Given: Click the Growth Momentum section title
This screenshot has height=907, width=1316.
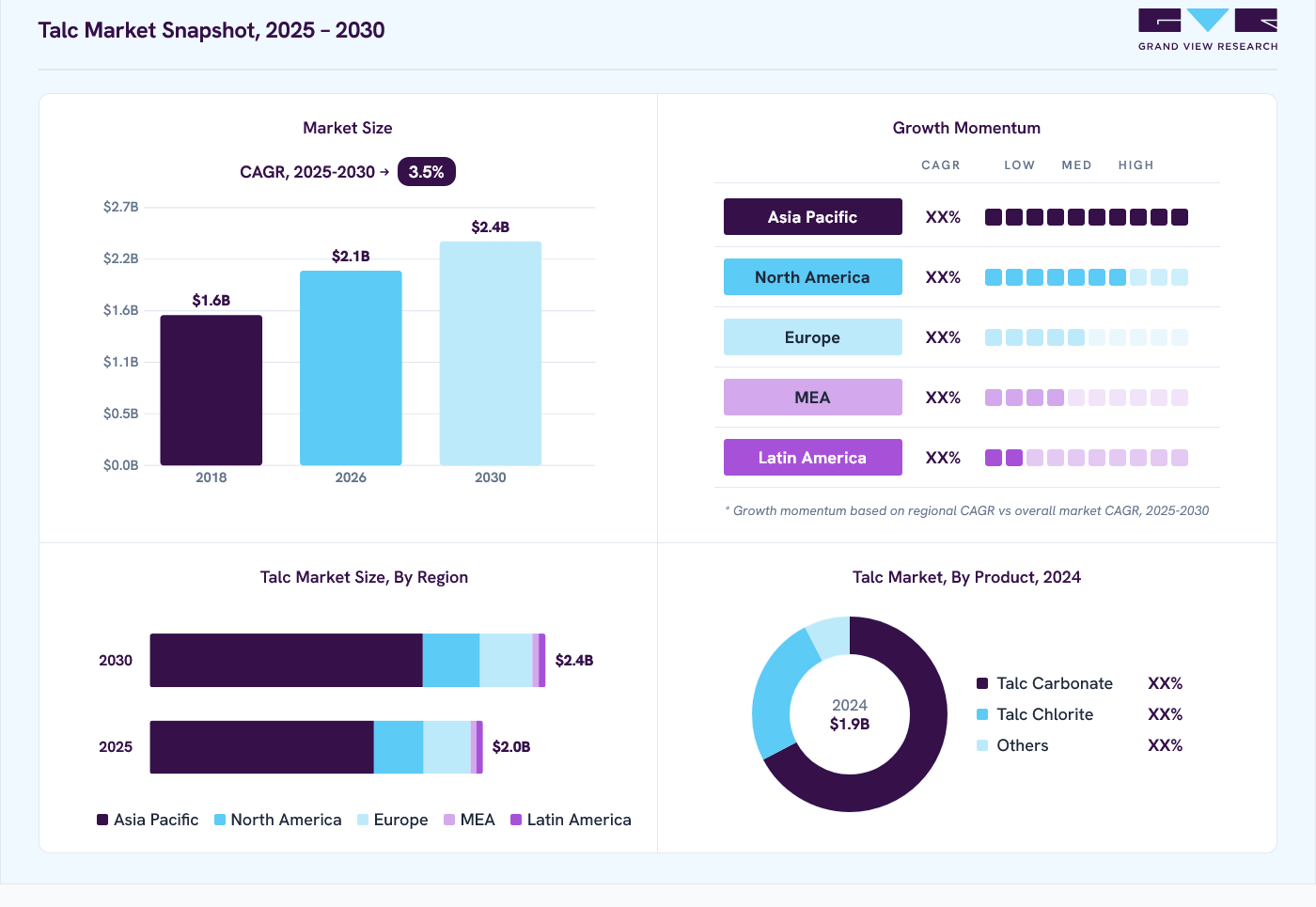Looking at the screenshot, I should point(967,128).
